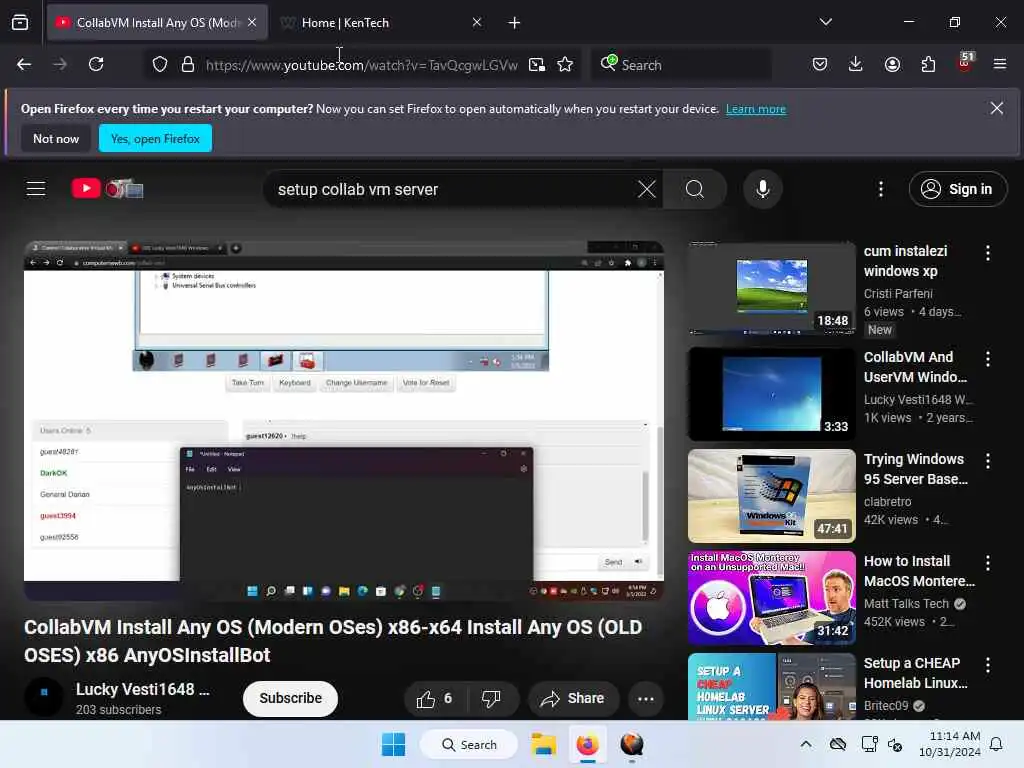Click the taskbar Search box
1024x768 pixels.
pyautogui.click(x=468, y=744)
